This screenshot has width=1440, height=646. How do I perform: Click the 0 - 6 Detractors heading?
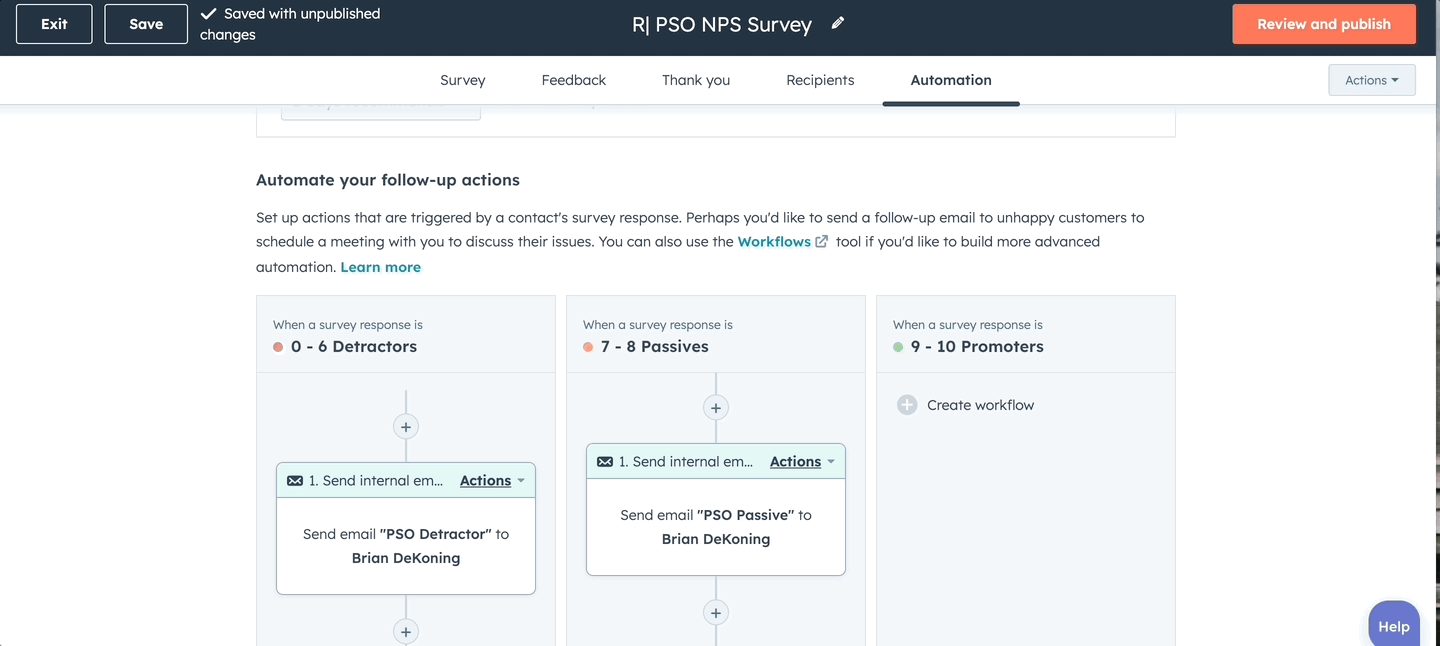354,347
